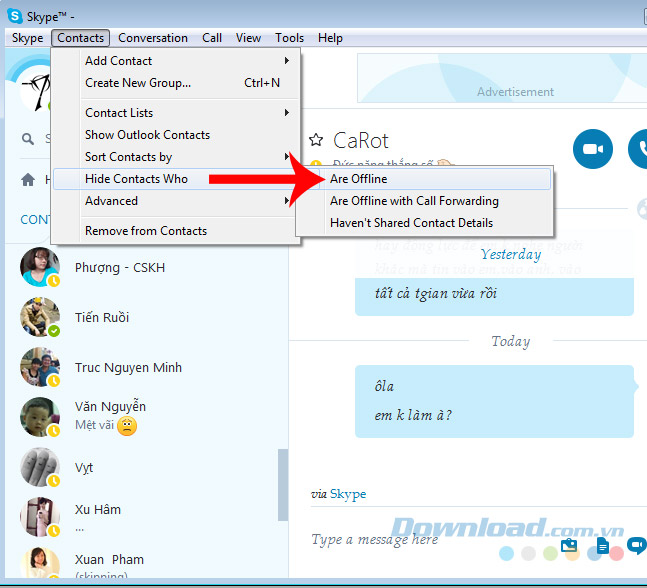
Task: Click the search magnifier icon
Action: coord(28,139)
